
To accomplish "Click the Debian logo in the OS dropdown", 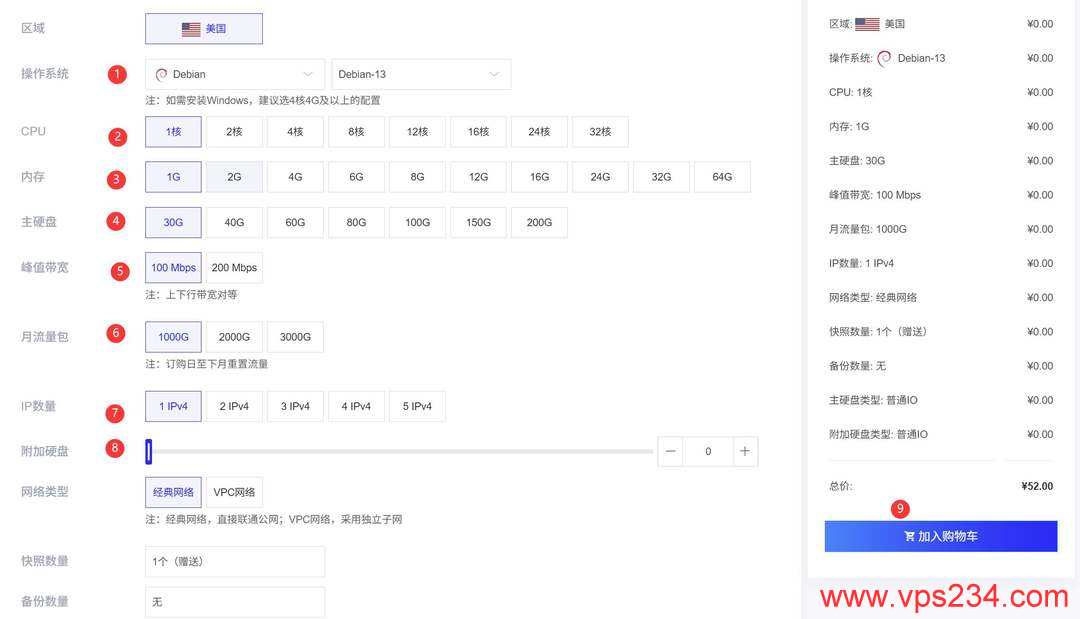I will [x=160, y=74].
